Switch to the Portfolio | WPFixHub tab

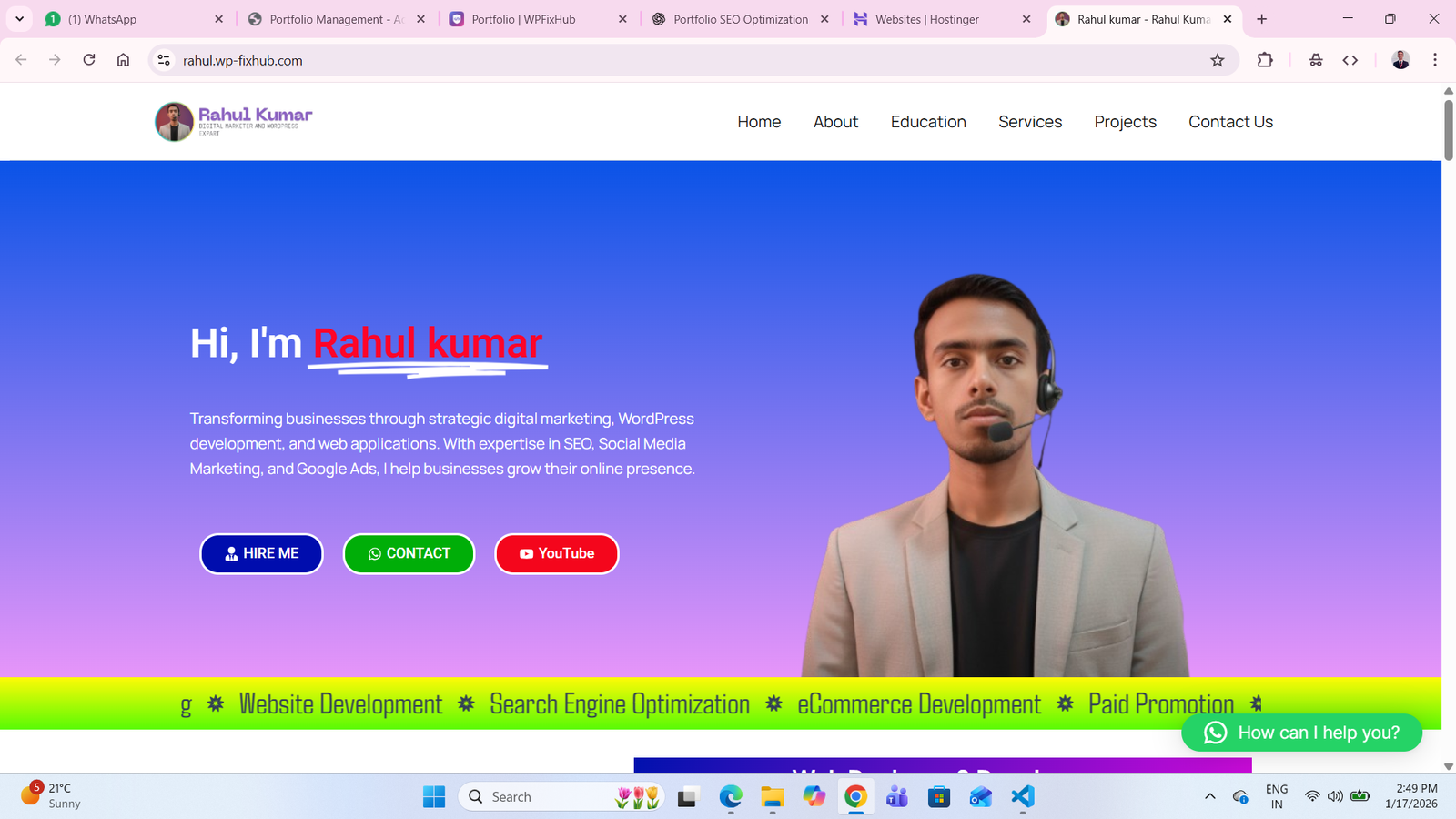tap(519, 18)
